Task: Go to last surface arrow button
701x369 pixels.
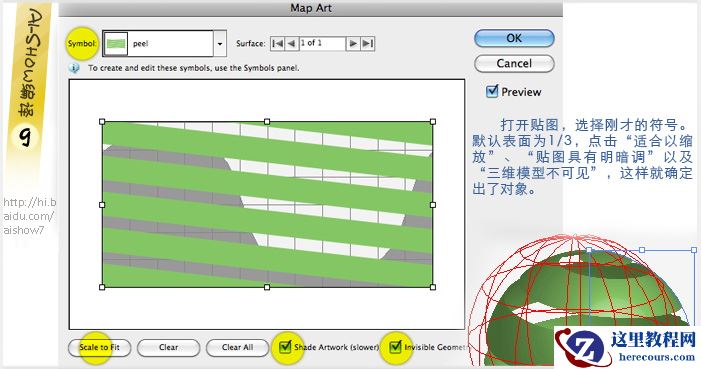Action: click(367, 43)
